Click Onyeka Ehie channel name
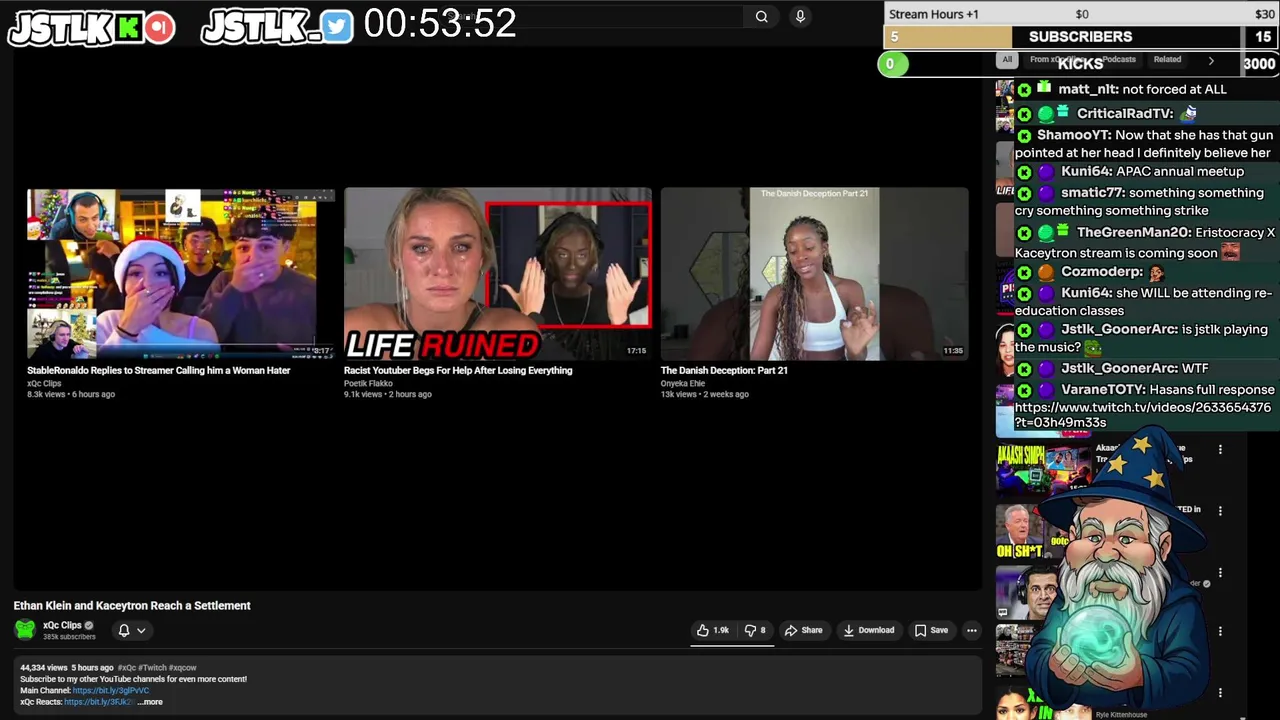Viewport: 1280px width, 720px height. [683, 383]
